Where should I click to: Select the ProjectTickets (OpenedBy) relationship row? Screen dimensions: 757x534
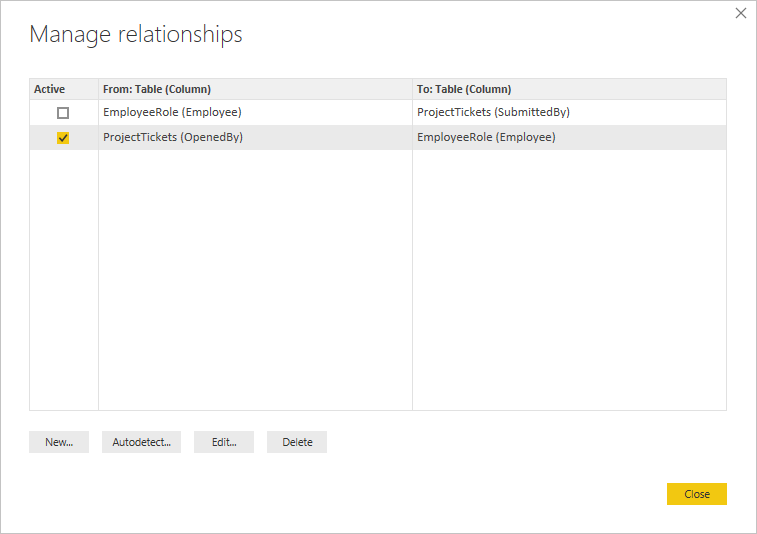(x=173, y=137)
